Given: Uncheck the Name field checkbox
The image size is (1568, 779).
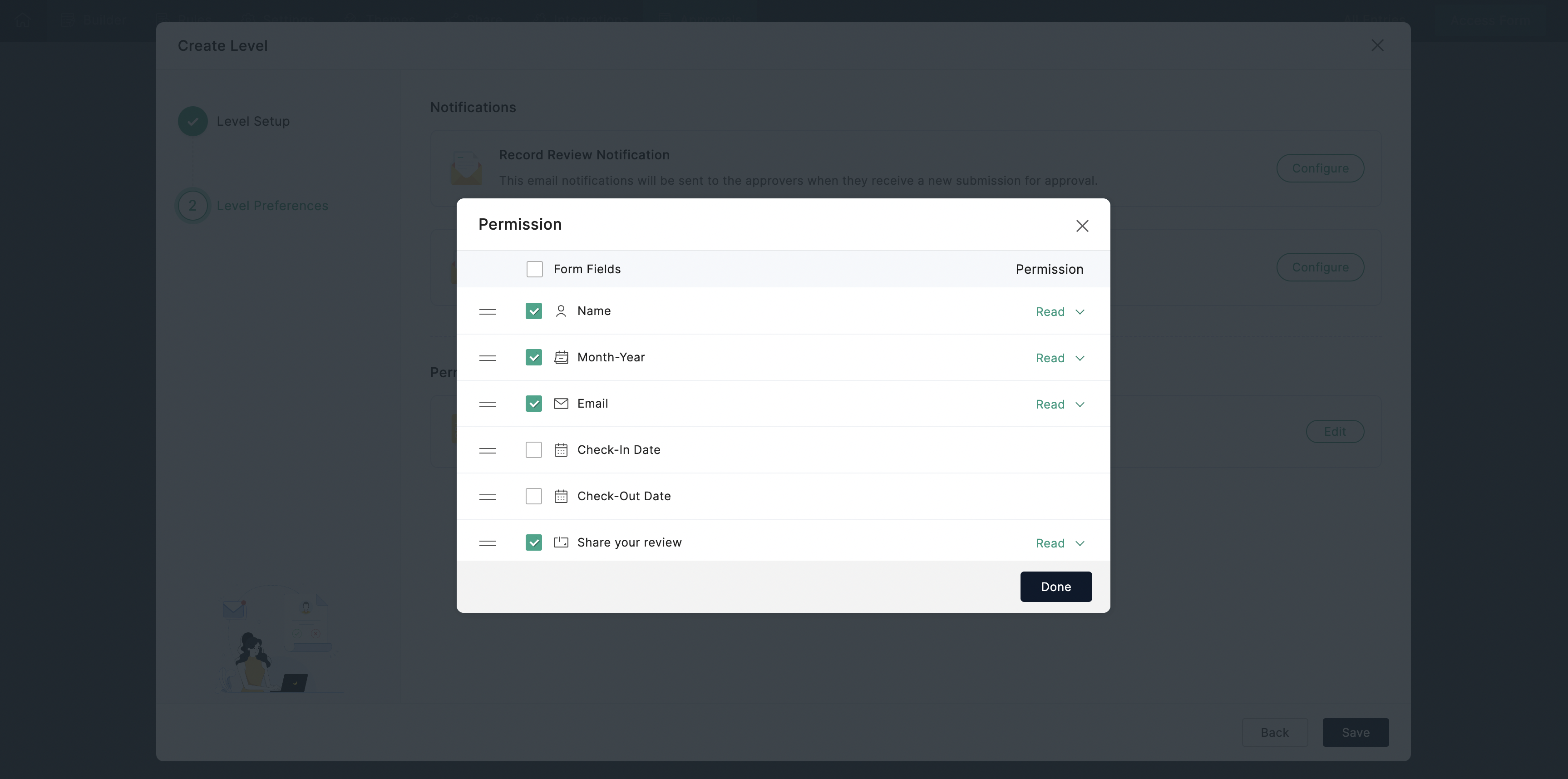Looking at the screenshot, I should [x=534, y=311].
